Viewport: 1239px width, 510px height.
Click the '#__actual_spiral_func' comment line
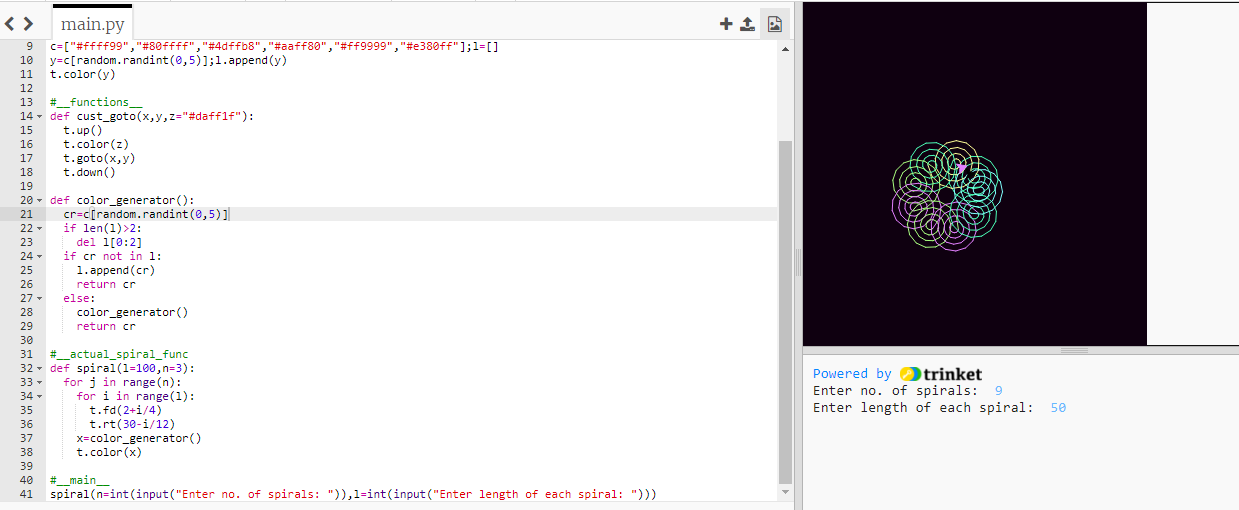click(119, 354)
